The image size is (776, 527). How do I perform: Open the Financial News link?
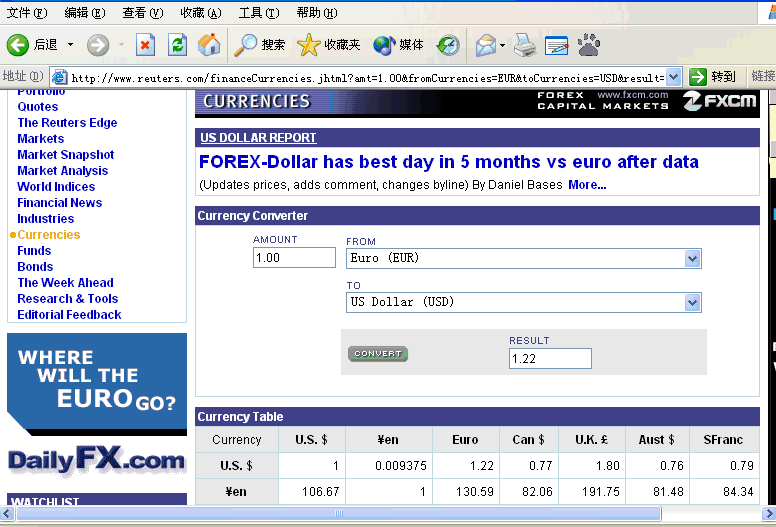click(59, 203)
